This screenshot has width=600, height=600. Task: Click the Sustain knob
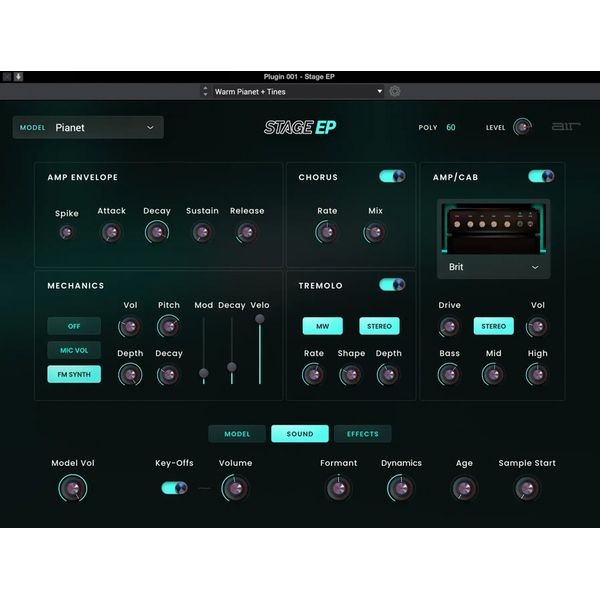(202, 232)
